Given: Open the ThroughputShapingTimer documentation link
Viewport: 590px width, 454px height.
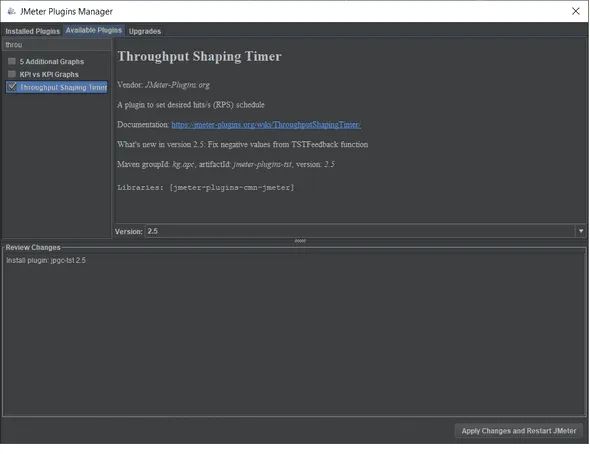Looking at the screenshot, I should point(266,125).
